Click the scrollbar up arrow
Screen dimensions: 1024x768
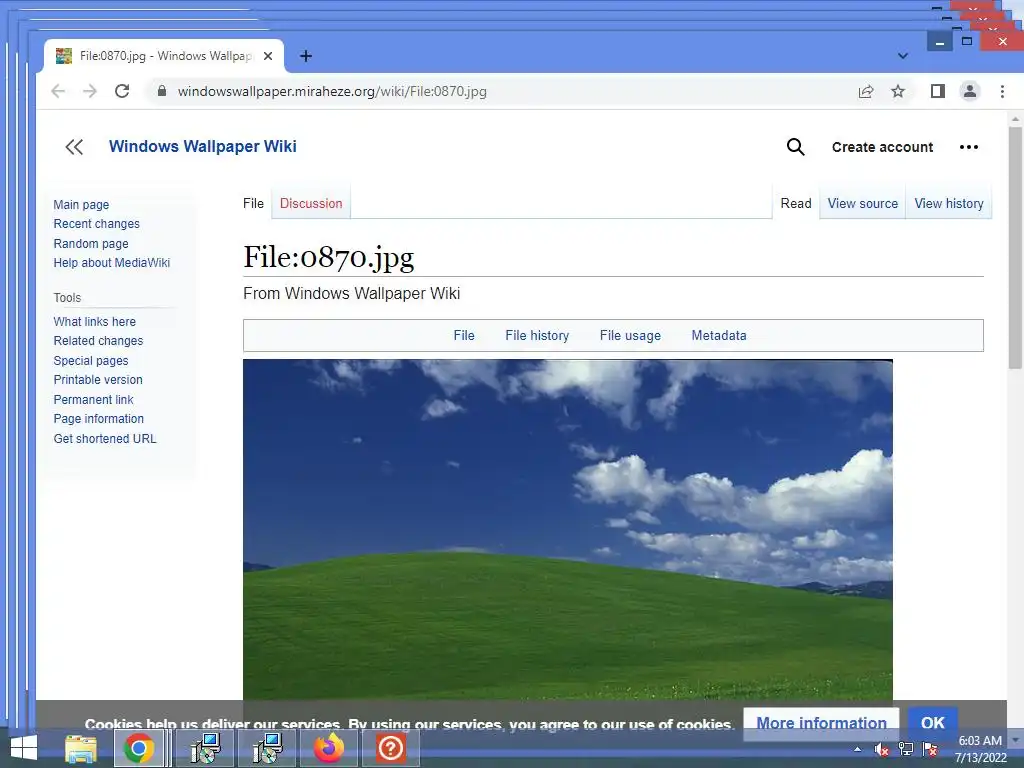pyautogui.click(x=1015, y=119)
